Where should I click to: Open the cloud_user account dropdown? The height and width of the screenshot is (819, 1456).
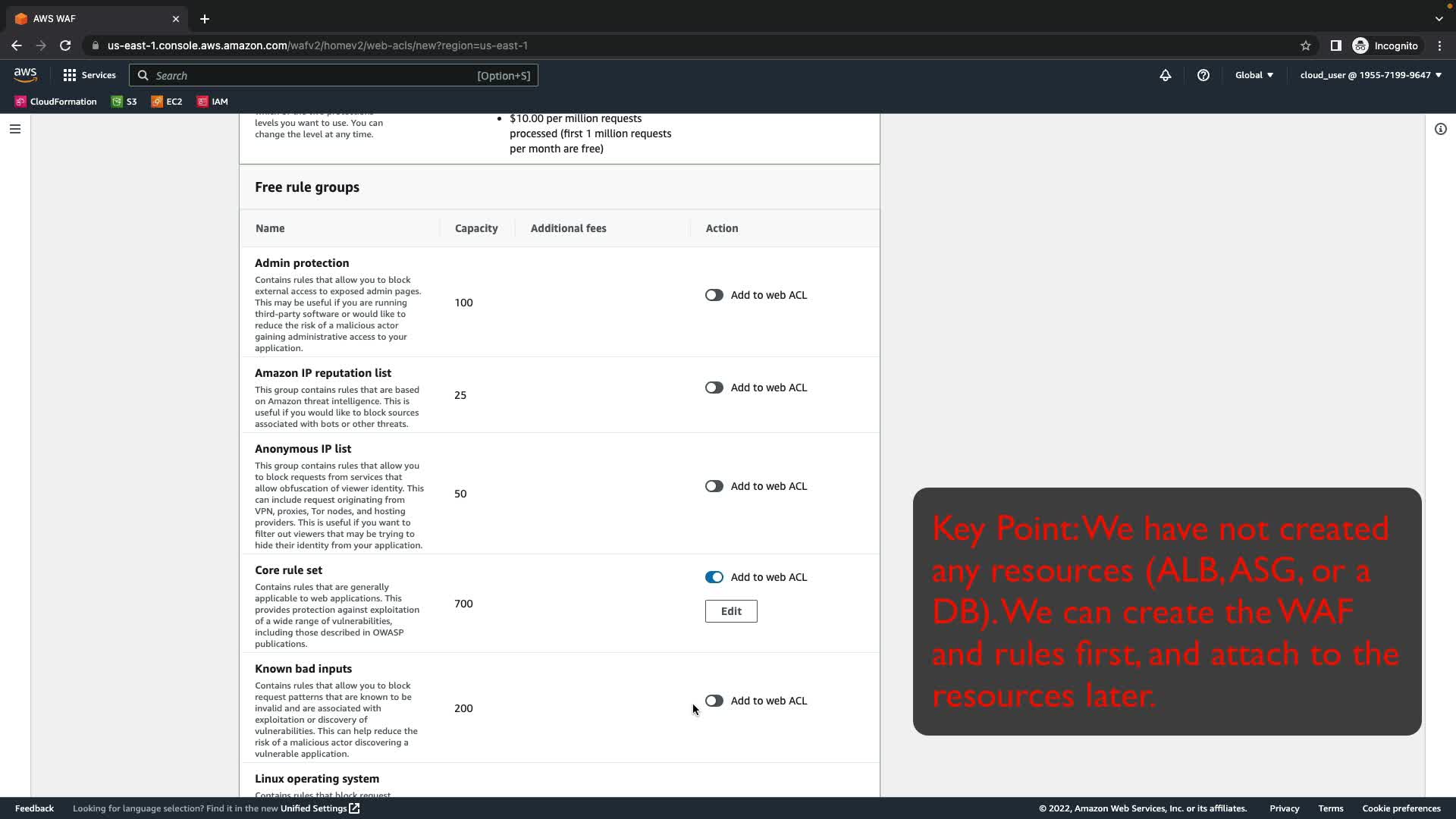point(1370,75)
